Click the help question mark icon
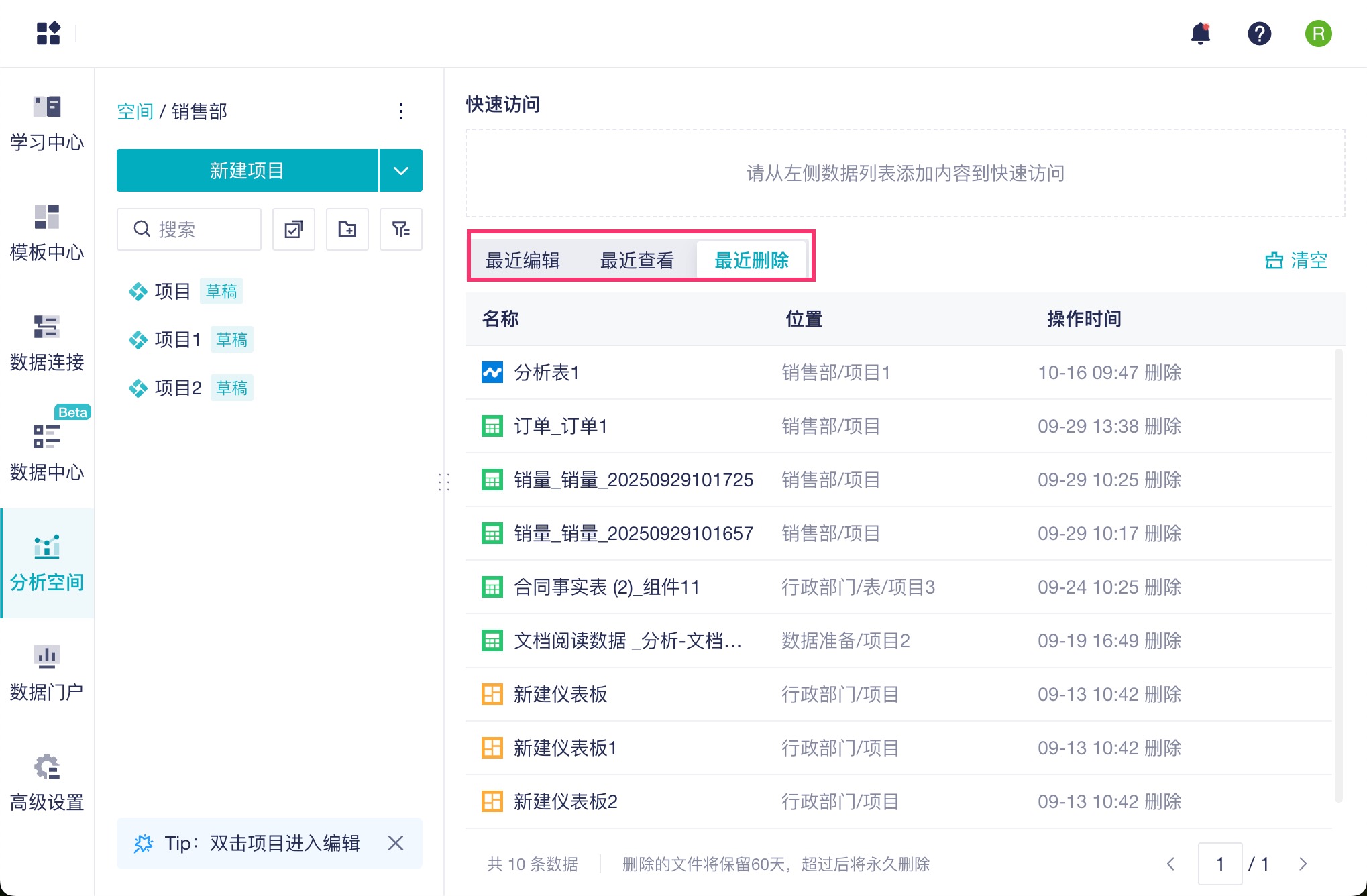 tap(1259, 34)
